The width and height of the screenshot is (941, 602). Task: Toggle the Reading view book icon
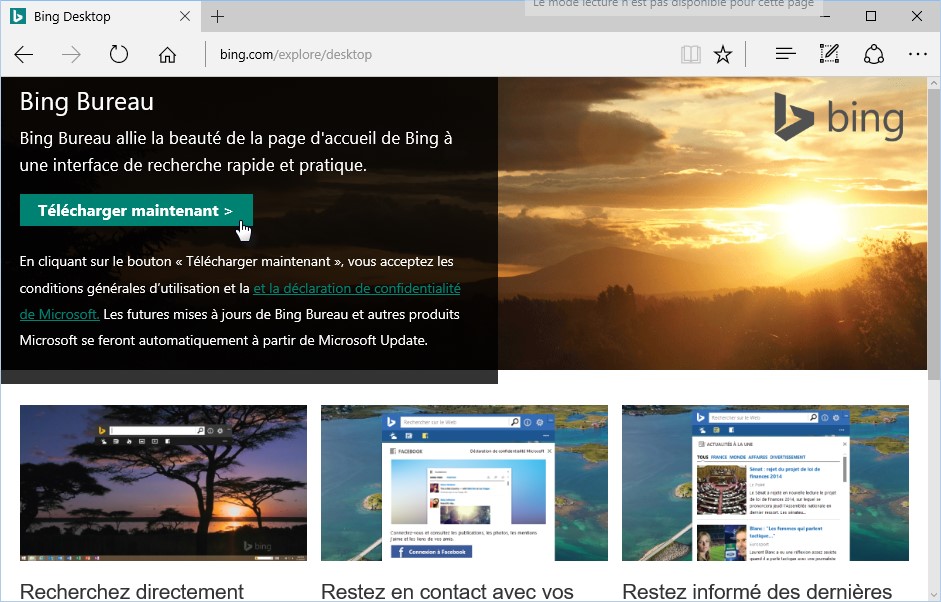[691, 55]
